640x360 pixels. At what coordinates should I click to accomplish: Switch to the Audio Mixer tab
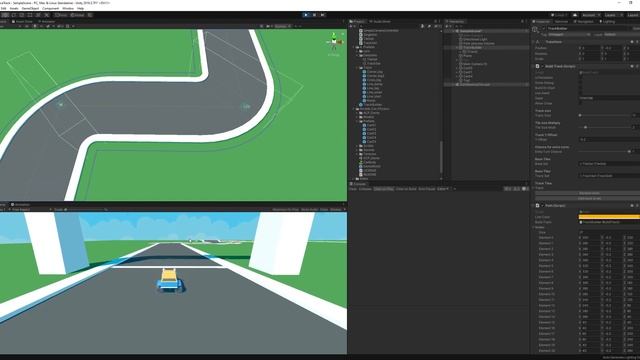(380, 22)
